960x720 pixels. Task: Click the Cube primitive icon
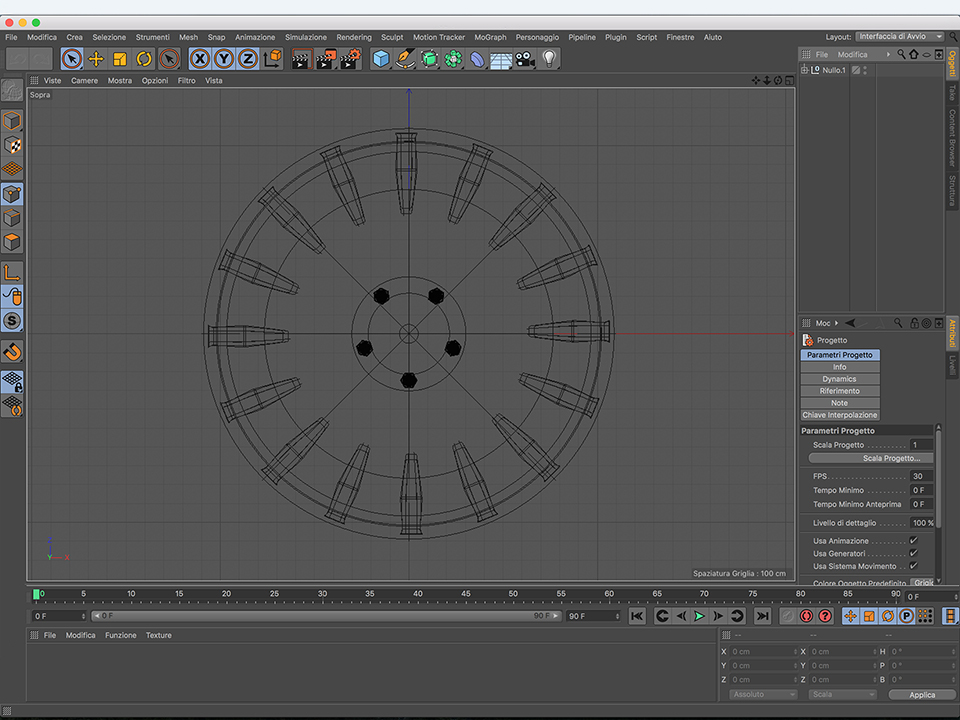tap(381, 59)
